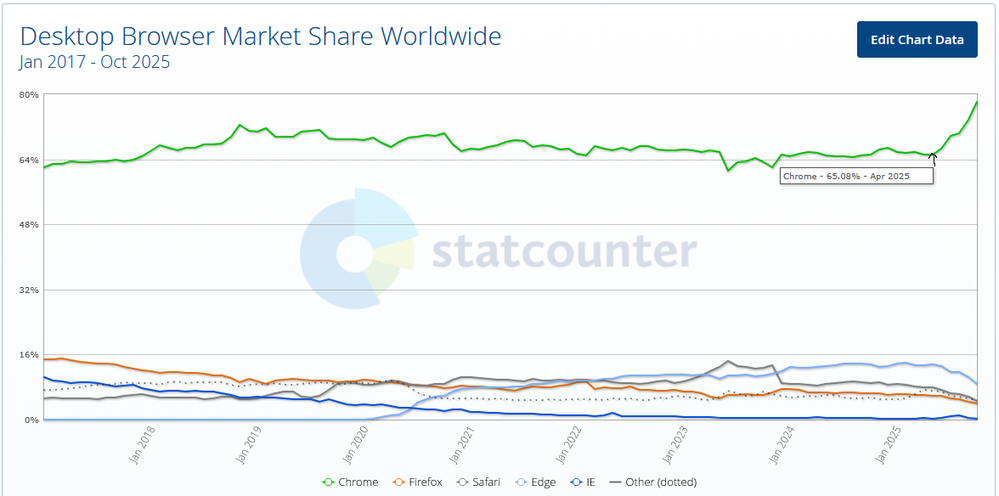Click the 48% y-axis label
Image resolution: width=999 pixels, height=496 pixels.
(27, 225)
